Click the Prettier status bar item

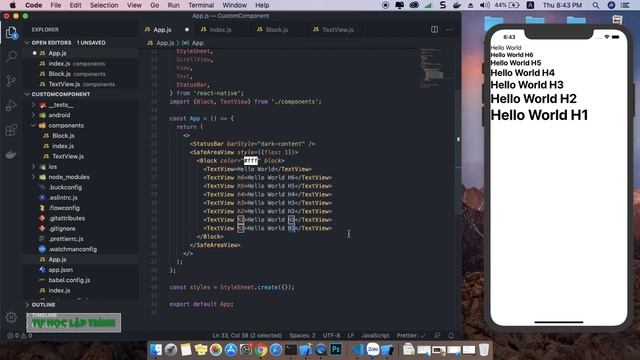point(411,336)
